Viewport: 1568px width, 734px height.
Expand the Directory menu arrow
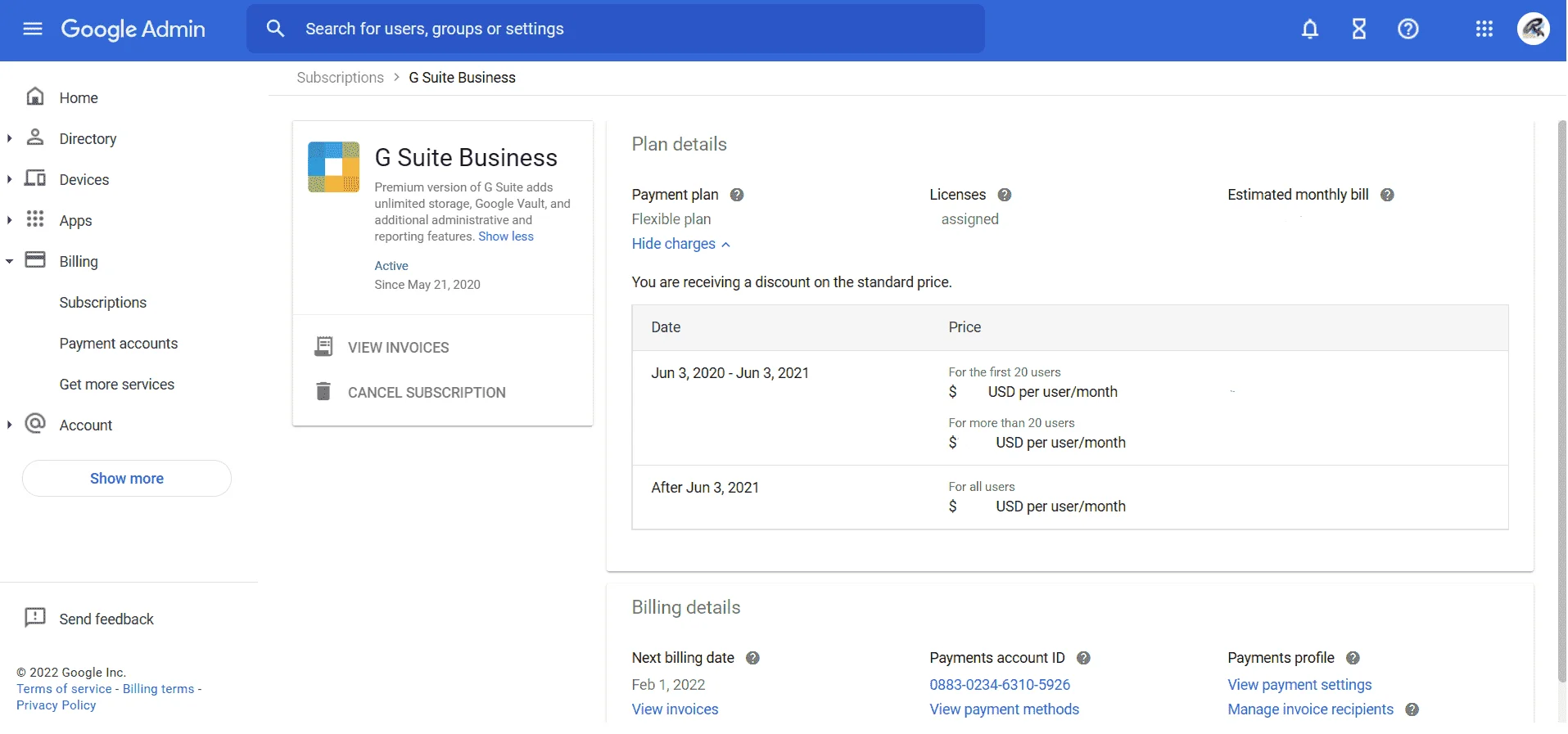[9, 139]
